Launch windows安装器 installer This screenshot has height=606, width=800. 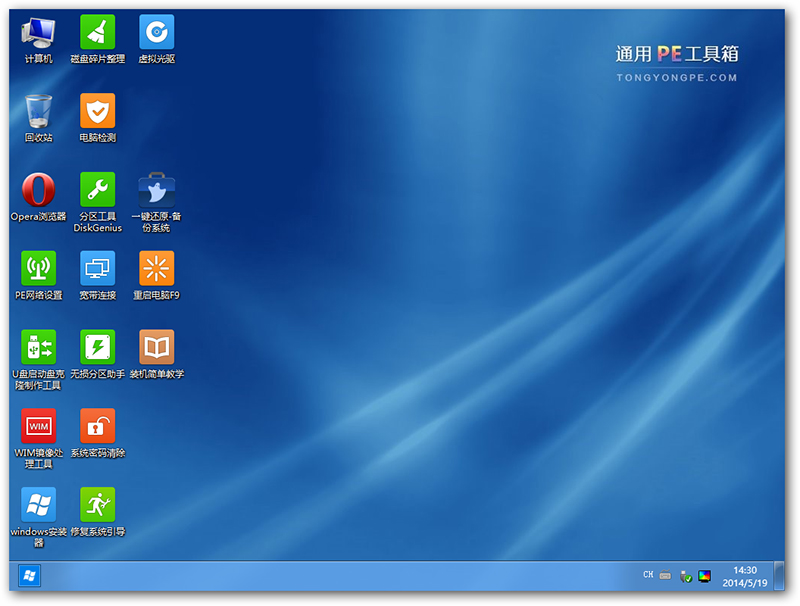38,505
